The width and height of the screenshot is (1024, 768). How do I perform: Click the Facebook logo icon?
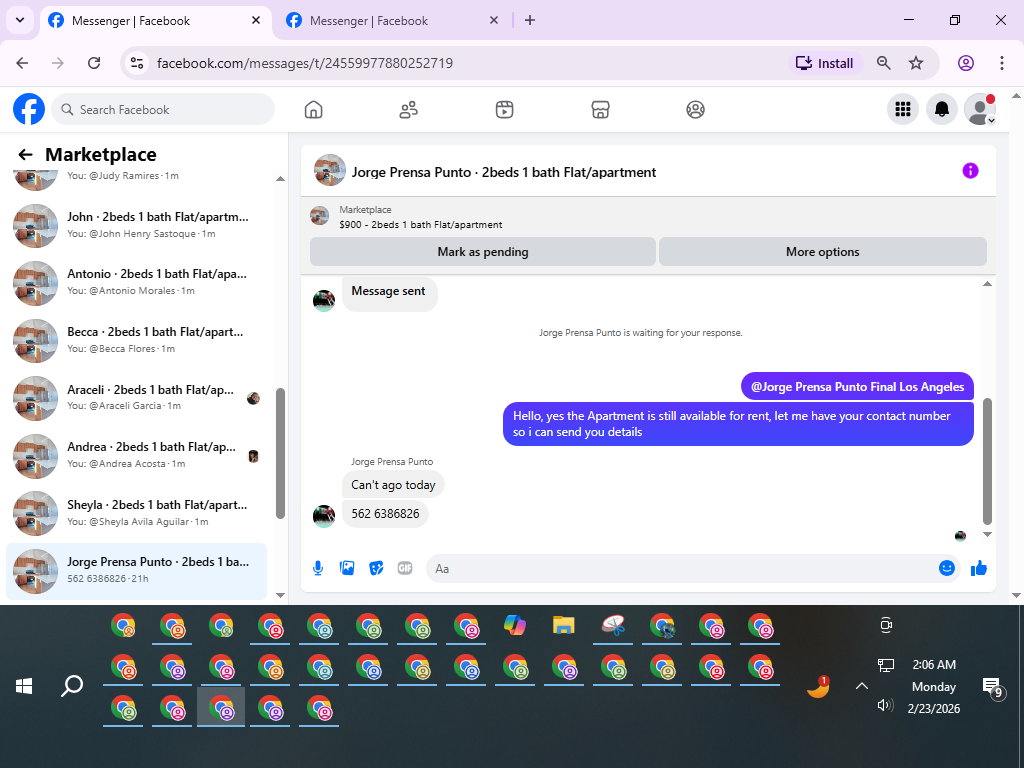coord(29,109)
